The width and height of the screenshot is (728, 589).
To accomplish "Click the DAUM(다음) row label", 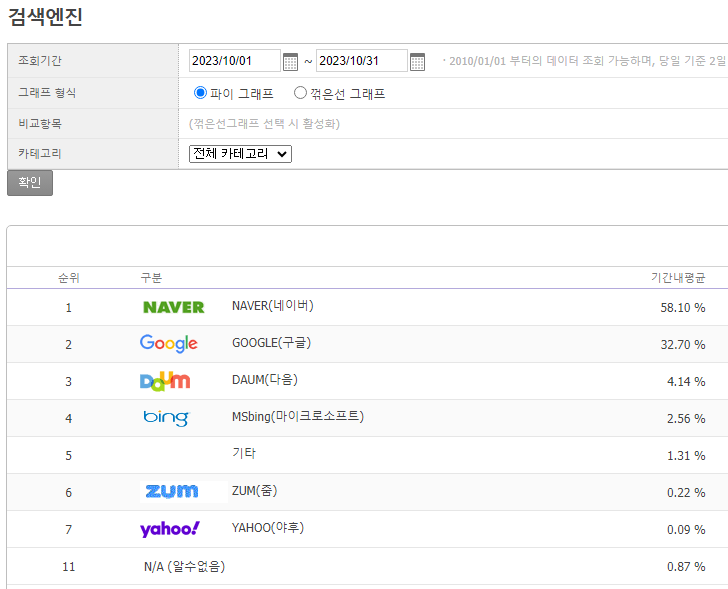I will (x=265, y=380).
